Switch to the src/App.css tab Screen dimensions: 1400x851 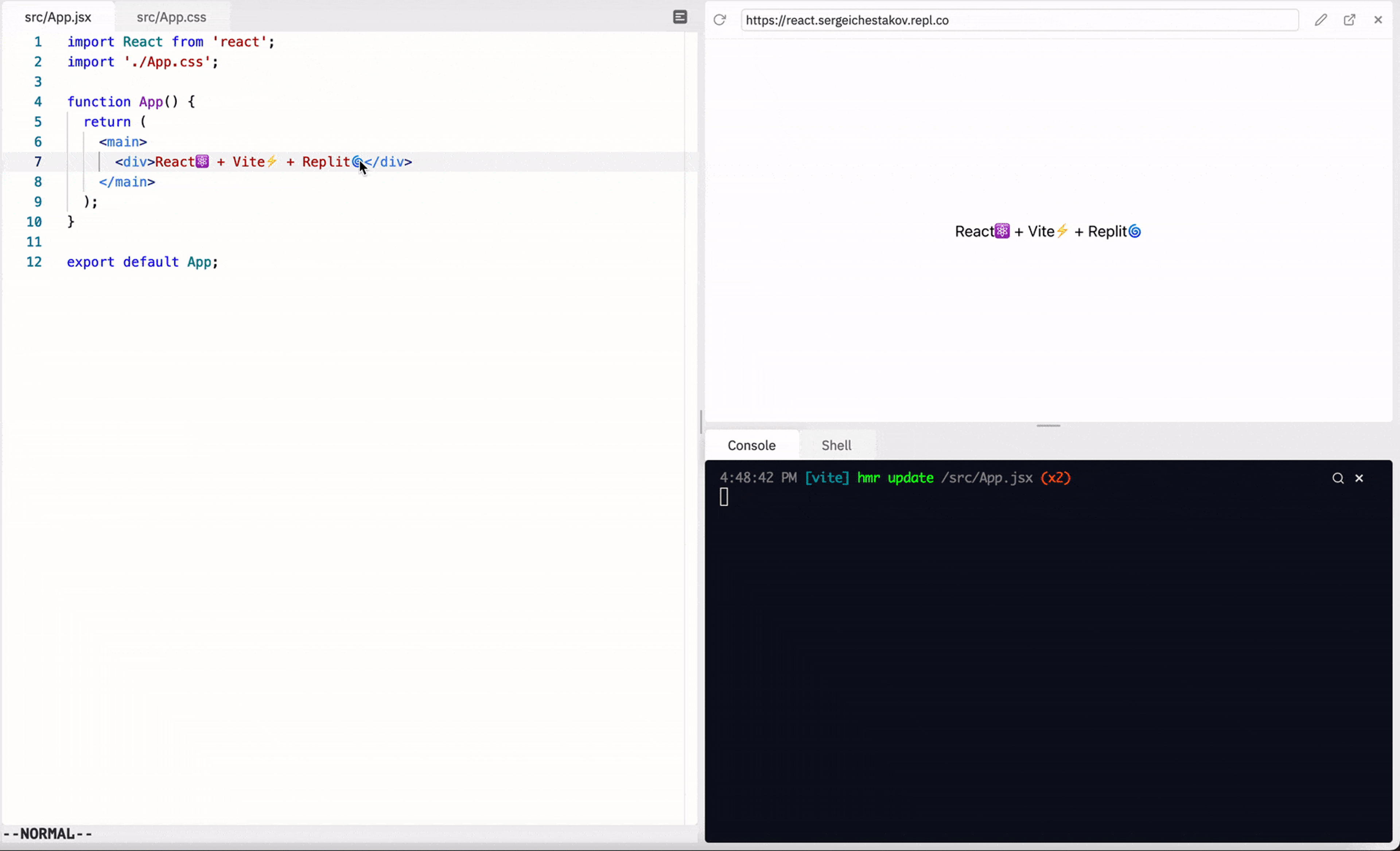click(x=171, y=17)
